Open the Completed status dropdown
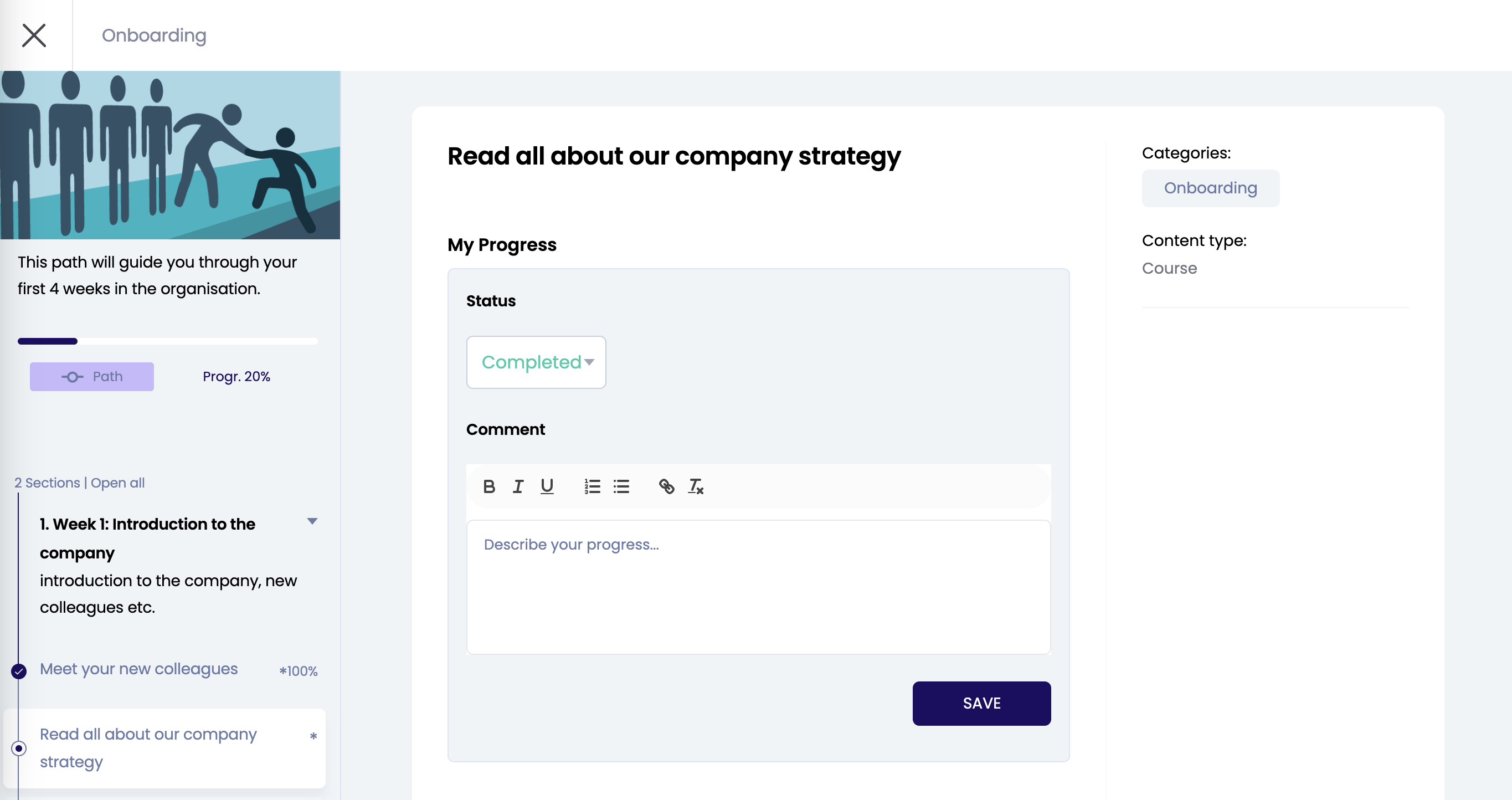Viewport: 1512px width, 800px height. click(536, 362)
